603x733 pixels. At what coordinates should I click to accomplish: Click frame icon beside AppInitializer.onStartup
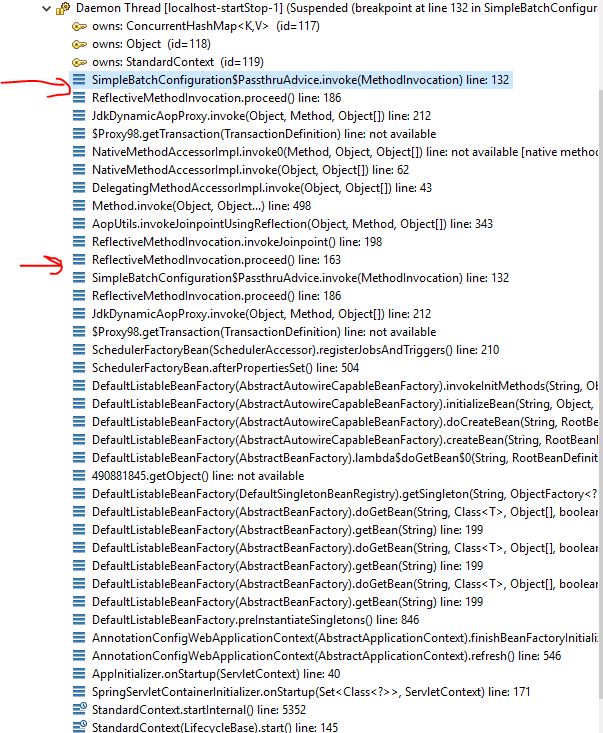pos(79,674)
